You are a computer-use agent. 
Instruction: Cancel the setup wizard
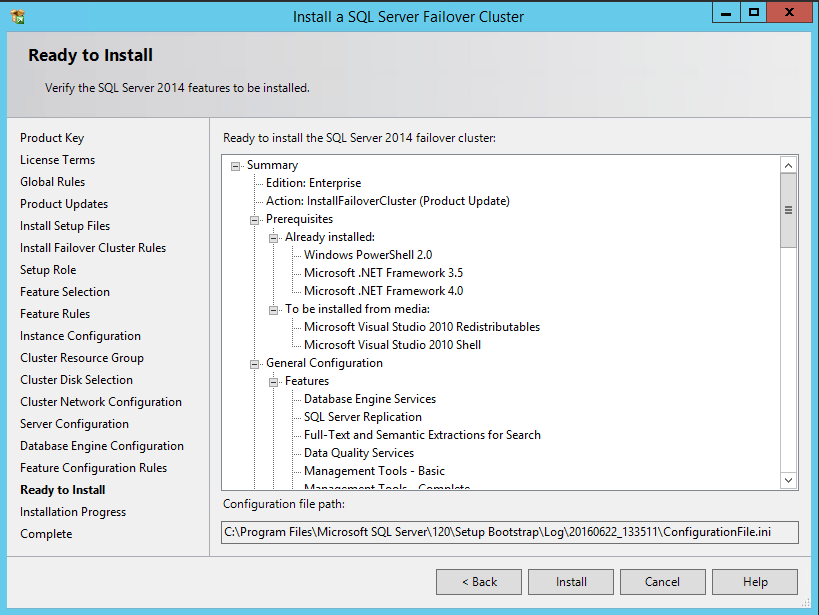pos(662,582)
